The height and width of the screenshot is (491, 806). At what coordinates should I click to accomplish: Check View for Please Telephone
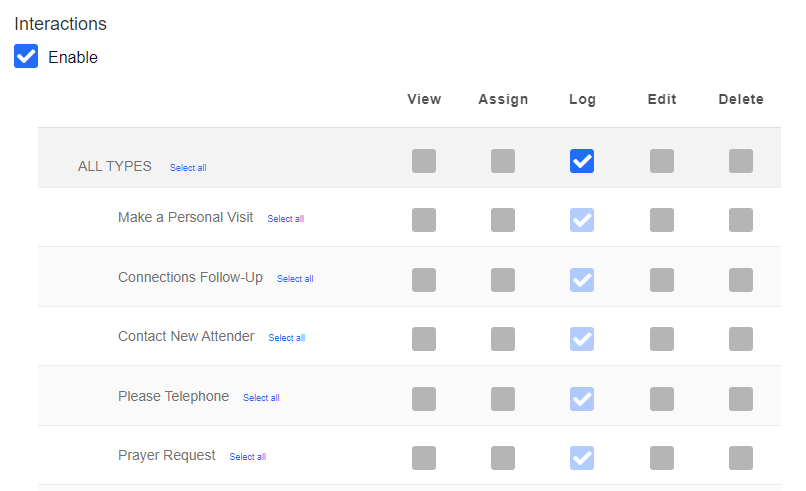pos(424,399)
